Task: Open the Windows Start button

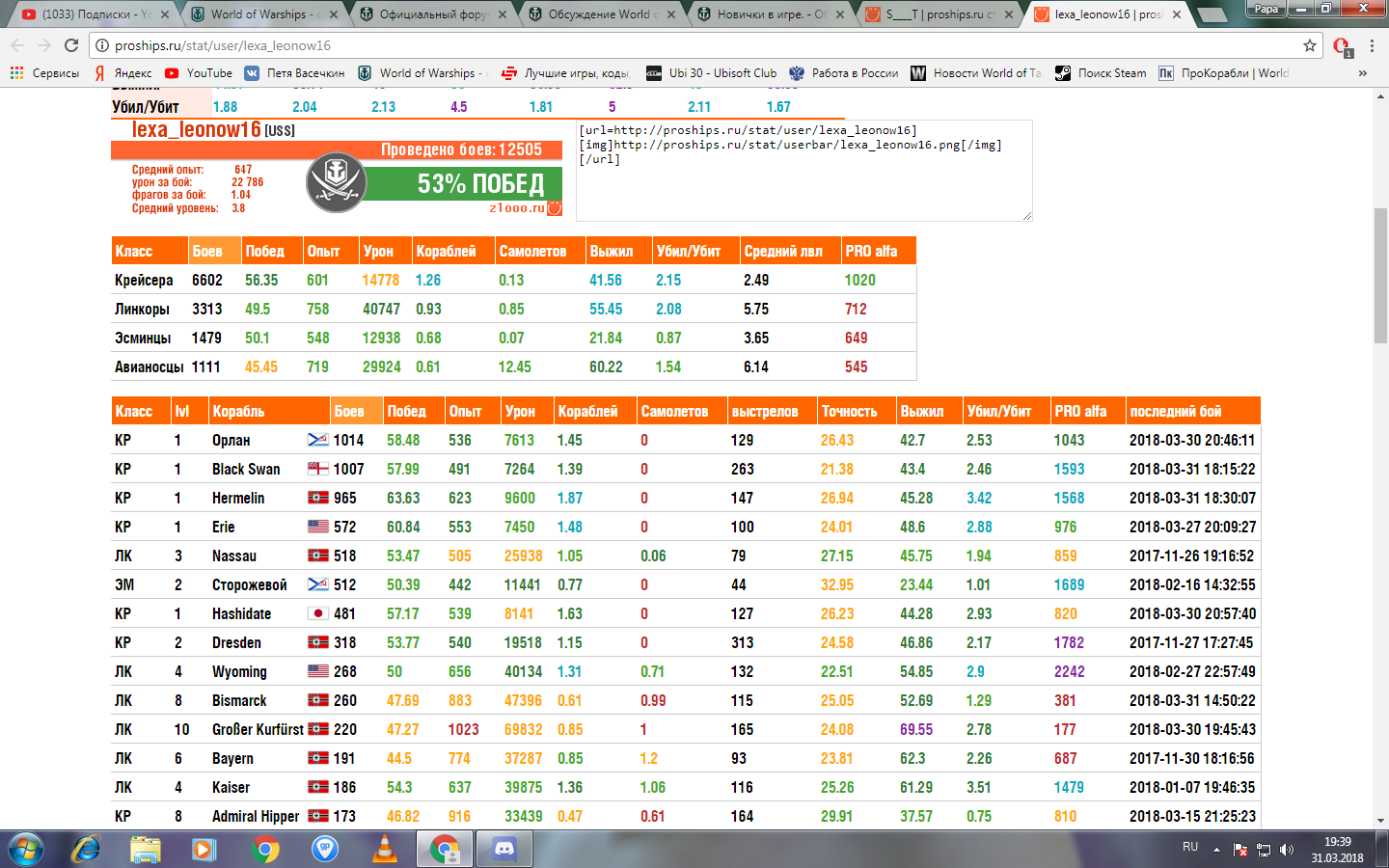Action: pos(26,849)
